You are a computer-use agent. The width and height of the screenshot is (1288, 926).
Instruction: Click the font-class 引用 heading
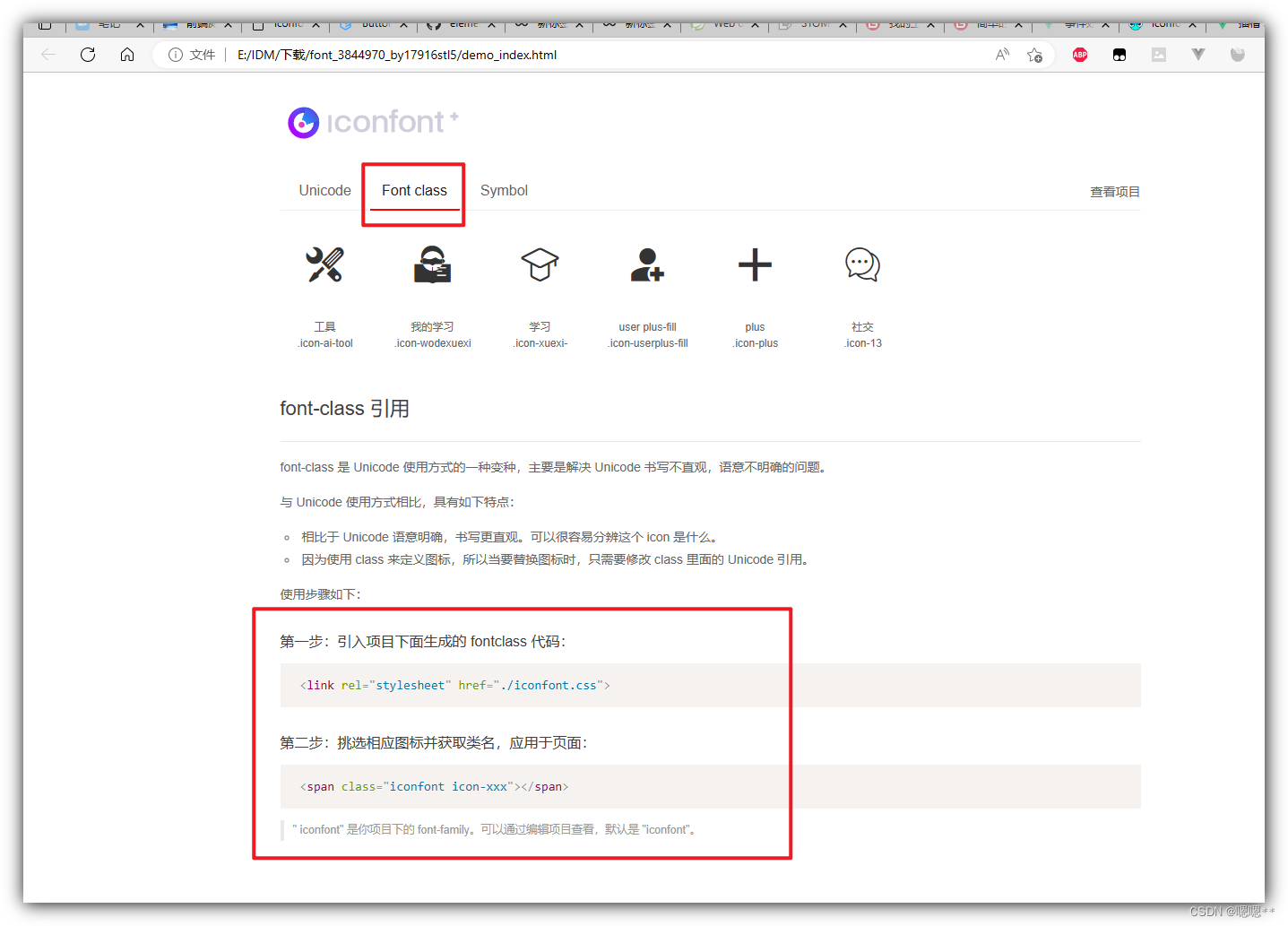click(344, 409)
